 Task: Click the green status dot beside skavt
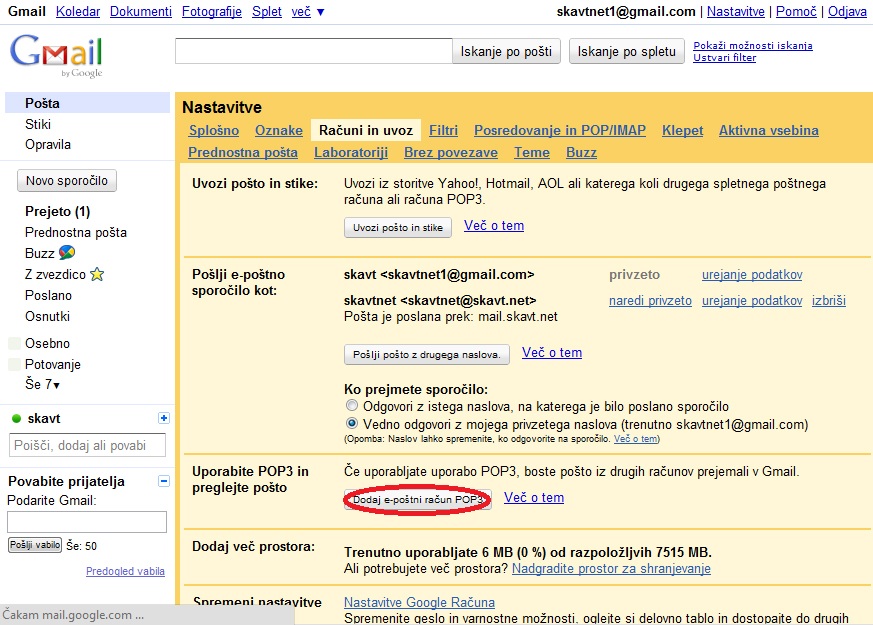tap(16, 419)
